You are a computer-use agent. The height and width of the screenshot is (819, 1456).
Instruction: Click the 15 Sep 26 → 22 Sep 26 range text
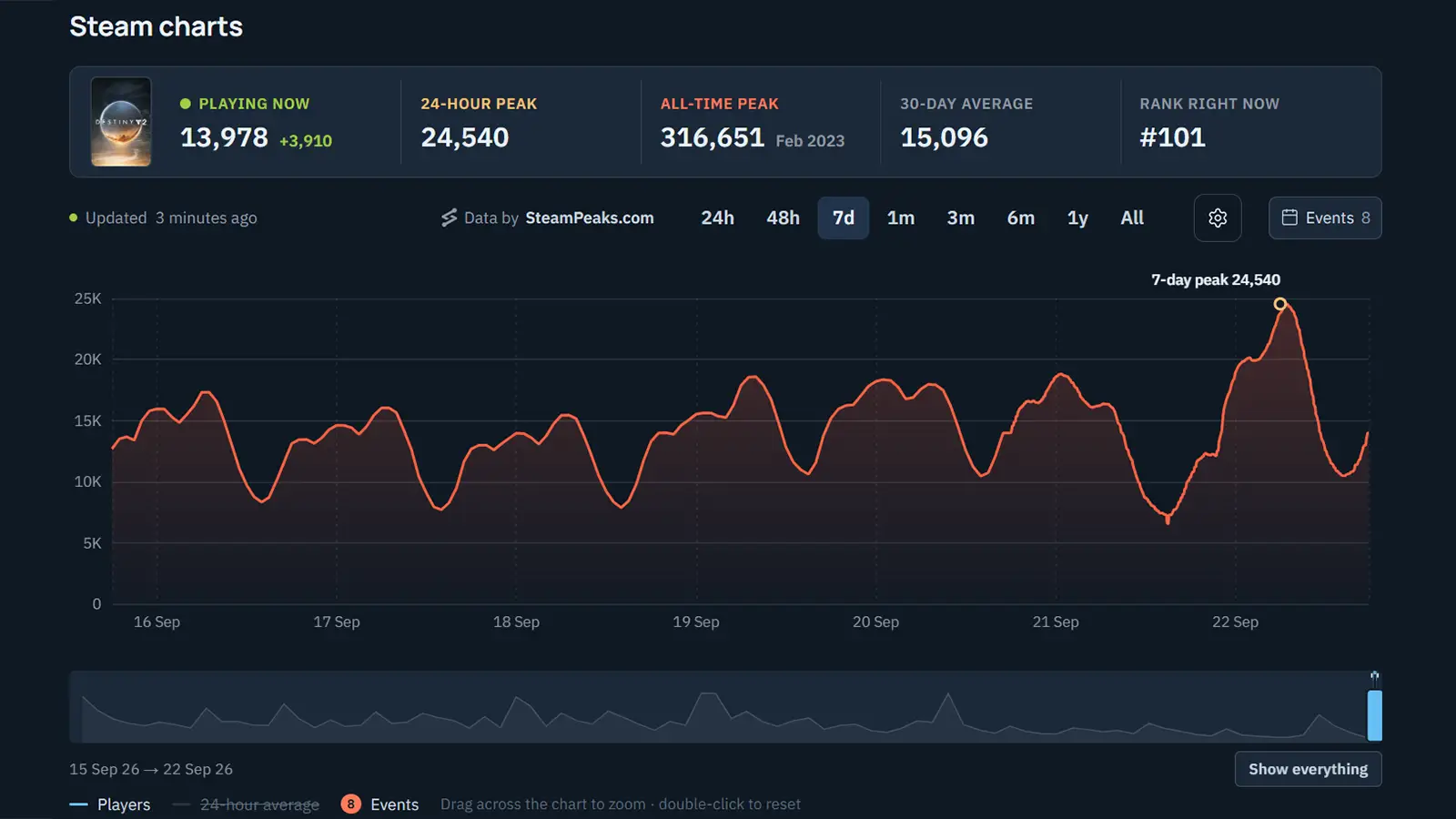pos(151,770)
